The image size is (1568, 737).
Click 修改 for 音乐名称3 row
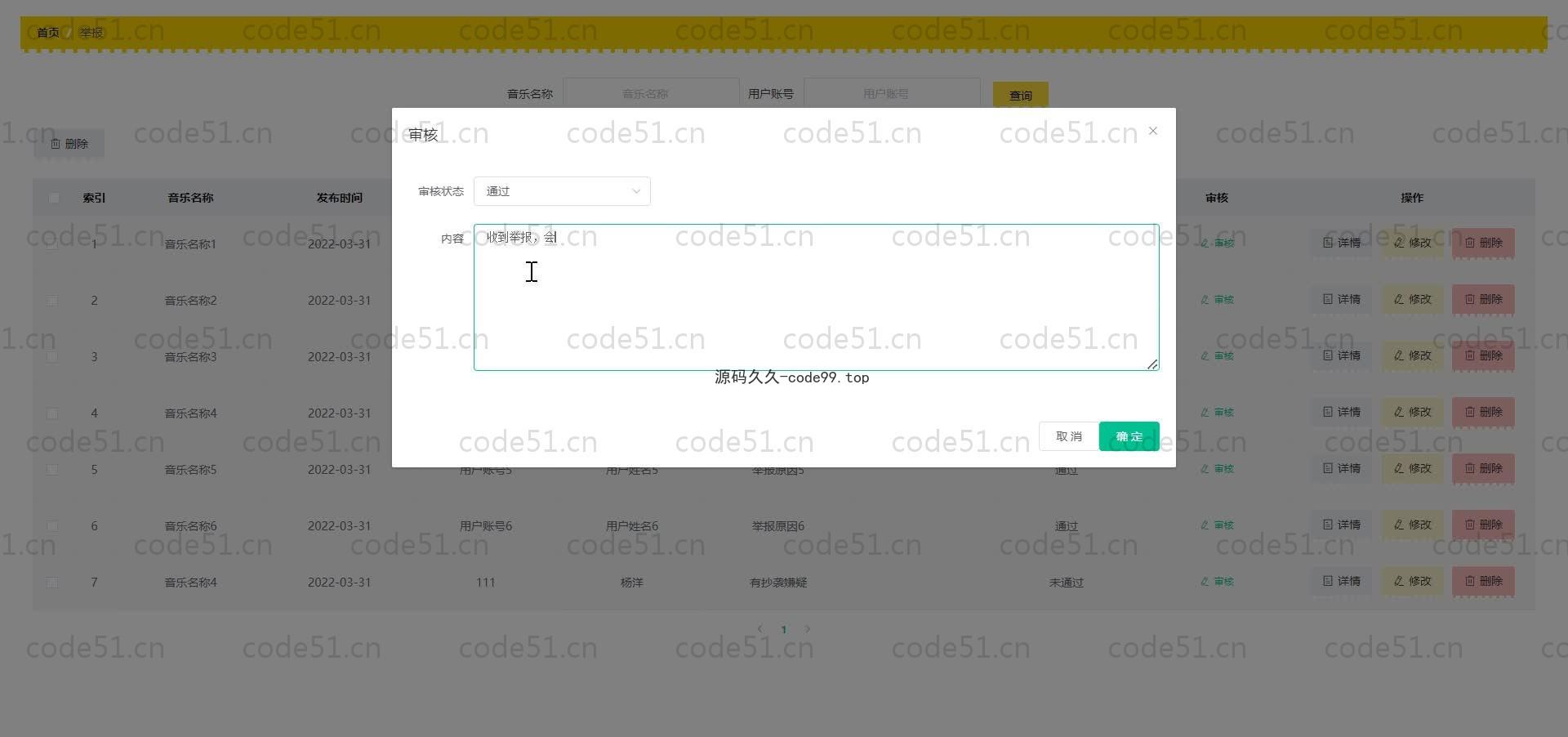[1412, 355]
